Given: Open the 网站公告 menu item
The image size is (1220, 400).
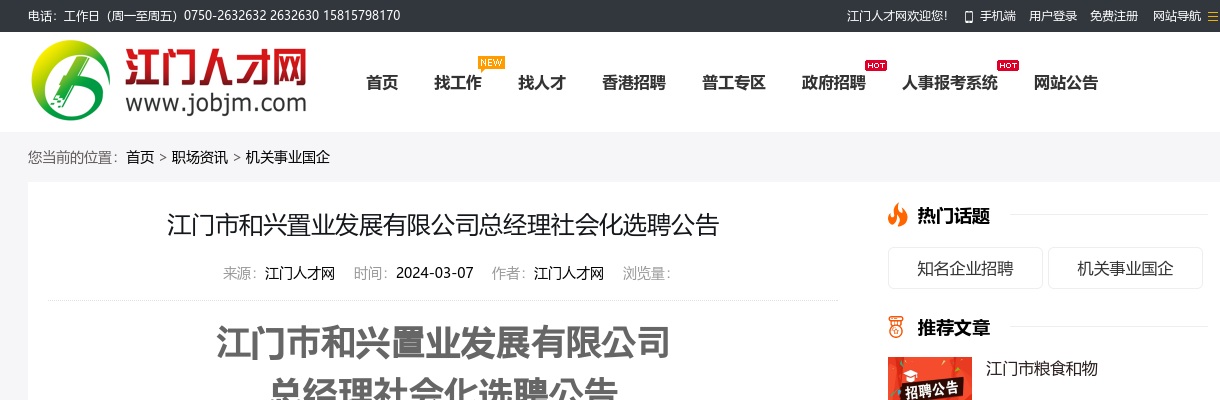Looking at the screenshot, I should pos(1066,83).
